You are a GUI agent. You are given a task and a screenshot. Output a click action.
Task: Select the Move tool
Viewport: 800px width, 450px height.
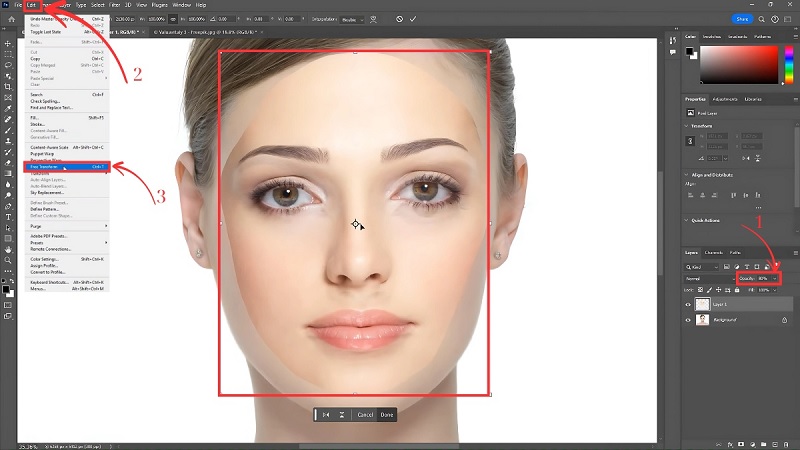coord(8,43)
